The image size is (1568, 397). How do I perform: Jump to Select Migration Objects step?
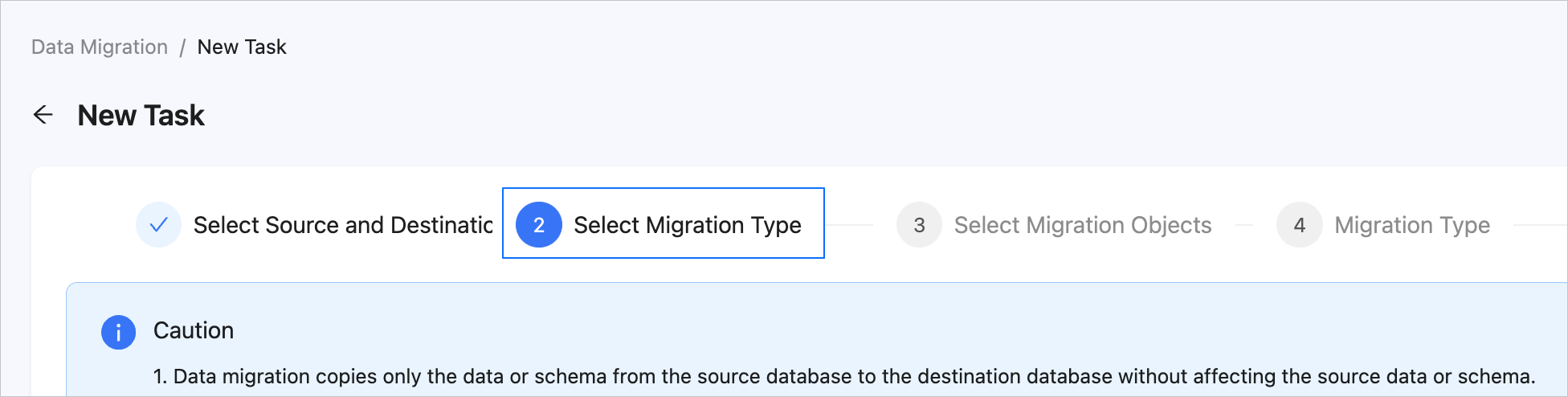click(1082, 225)
